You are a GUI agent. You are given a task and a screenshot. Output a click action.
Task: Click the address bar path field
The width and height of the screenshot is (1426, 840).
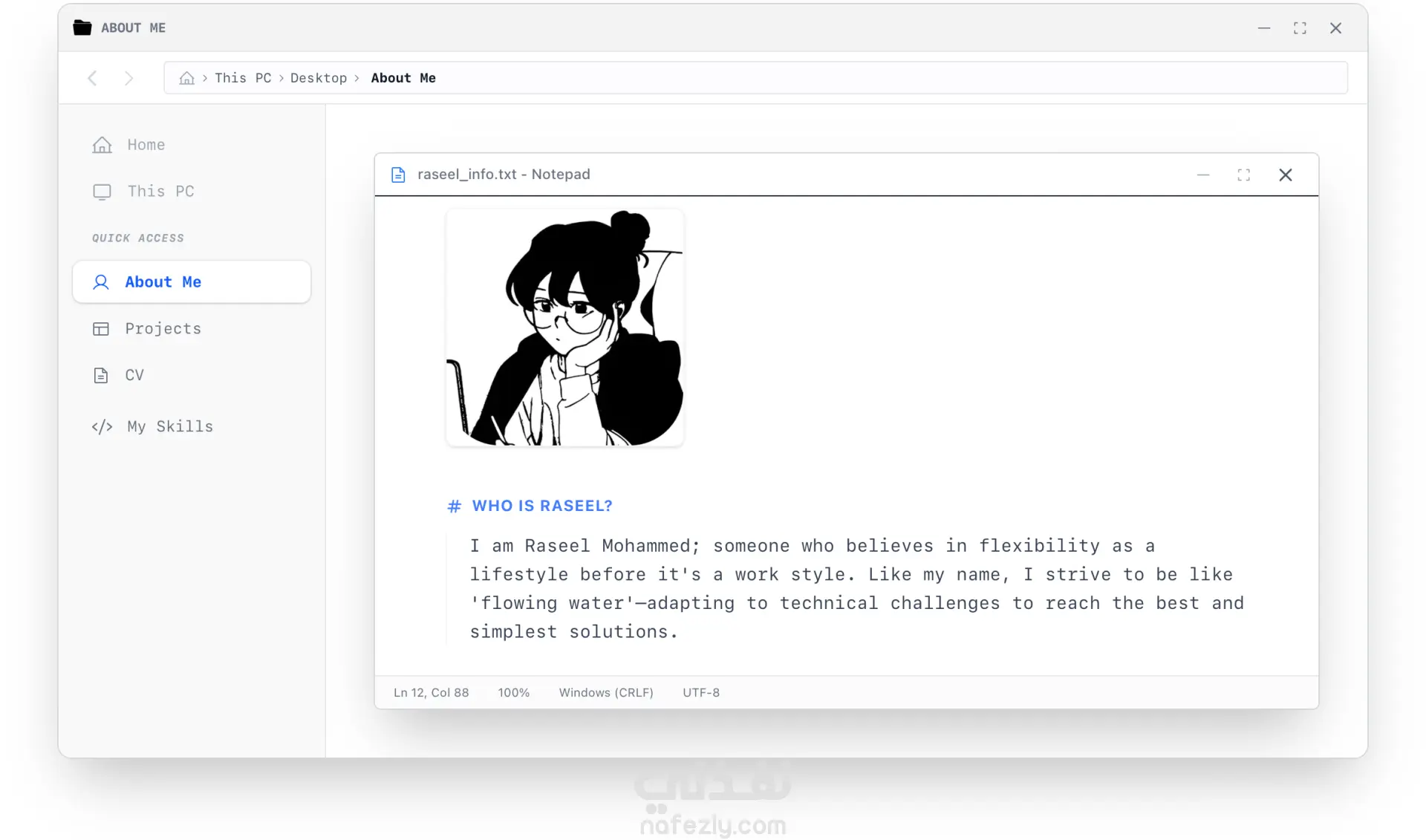tap(755, 78)
